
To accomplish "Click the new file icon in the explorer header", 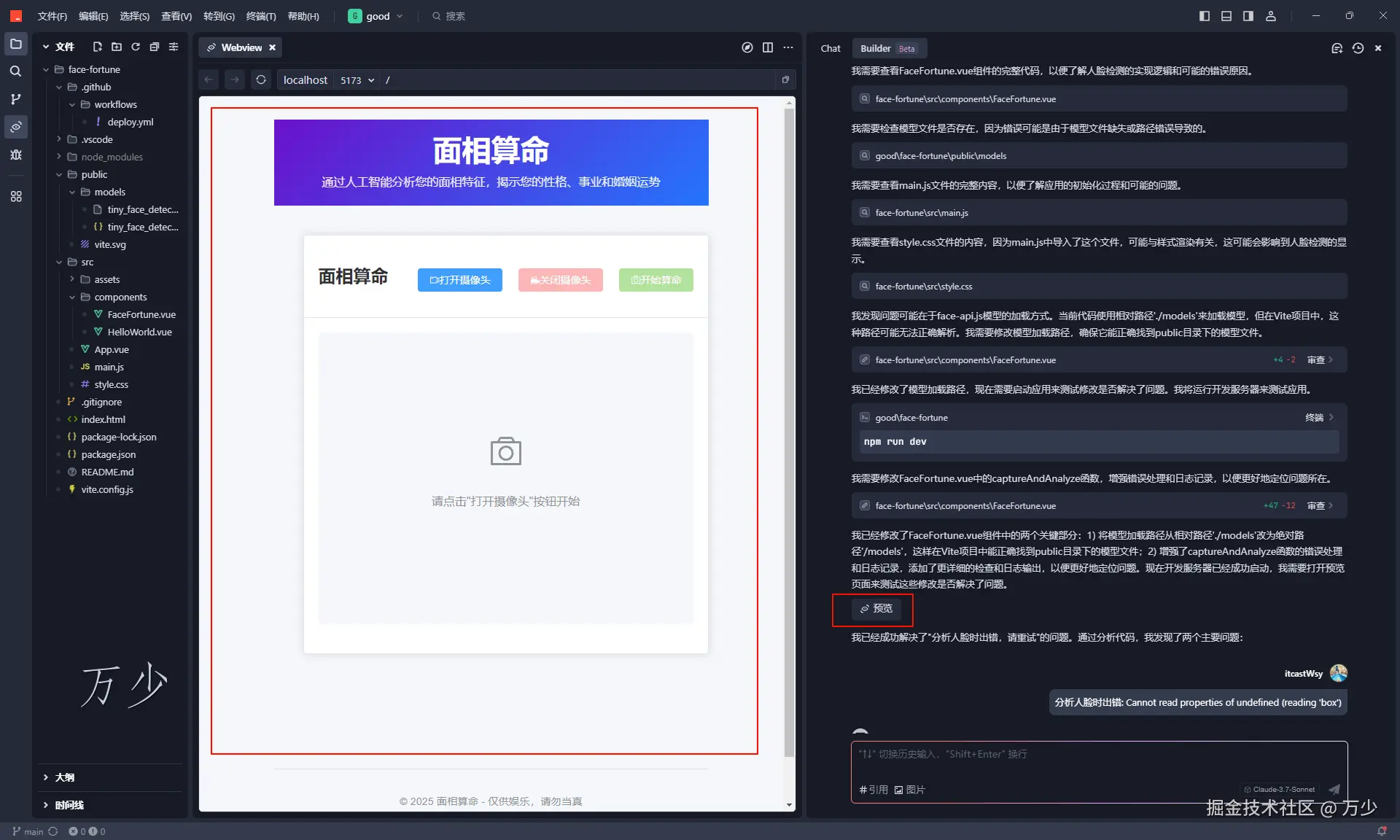I will click(97, 47).
